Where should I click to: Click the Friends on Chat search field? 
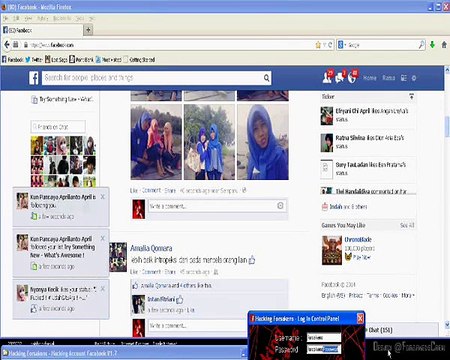point(58,127)
